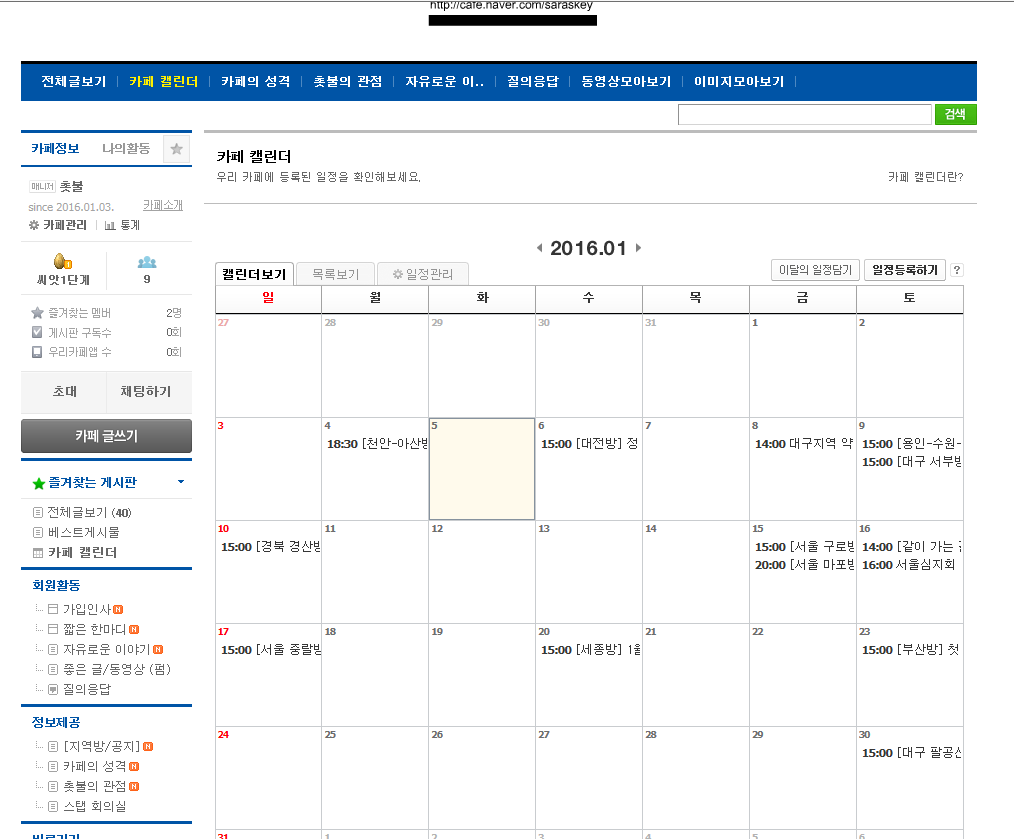Click the question mark help button
This screenshot has width=1014, height=839.
point(956,270)
